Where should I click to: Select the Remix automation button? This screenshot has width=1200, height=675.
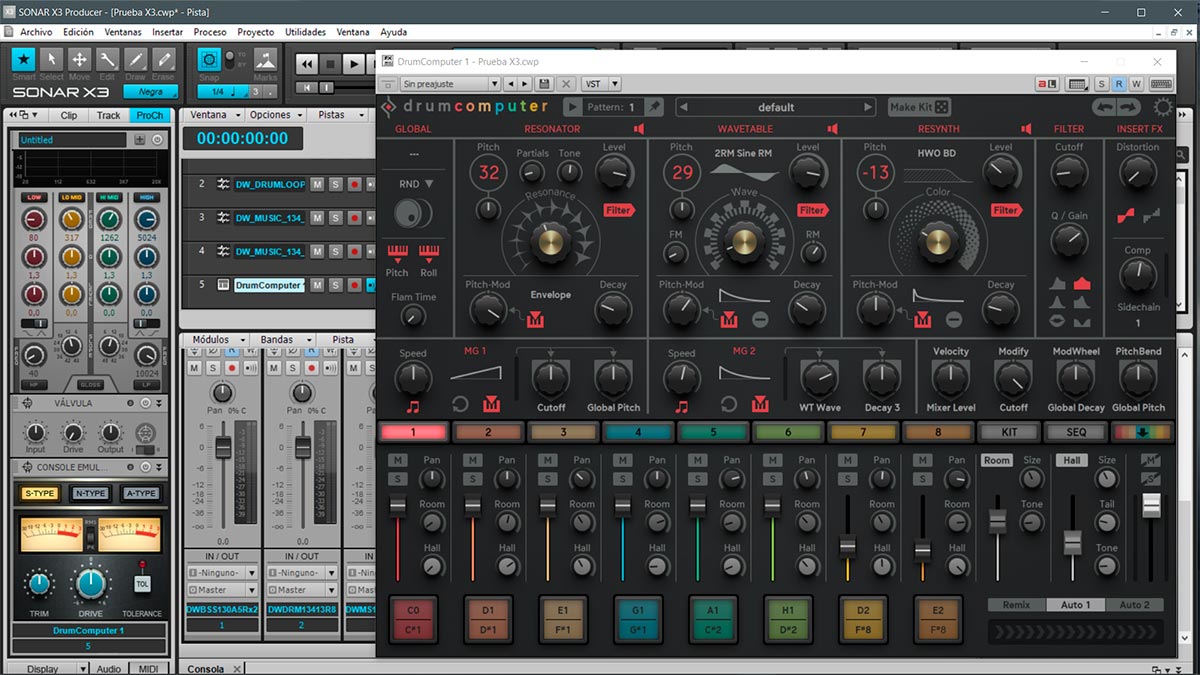tap(1016, 605)
